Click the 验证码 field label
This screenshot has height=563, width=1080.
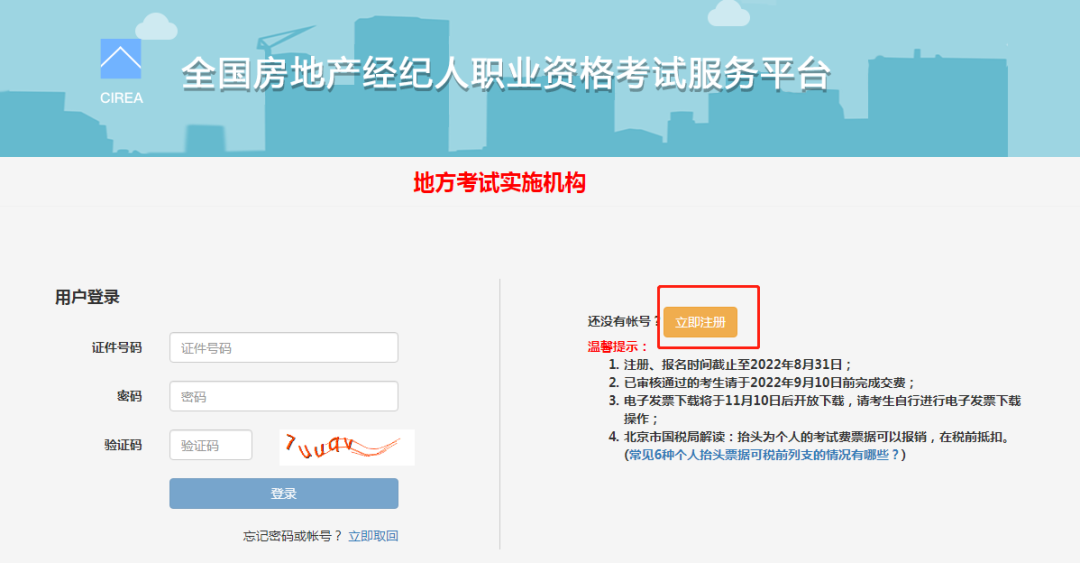(123, 445)
